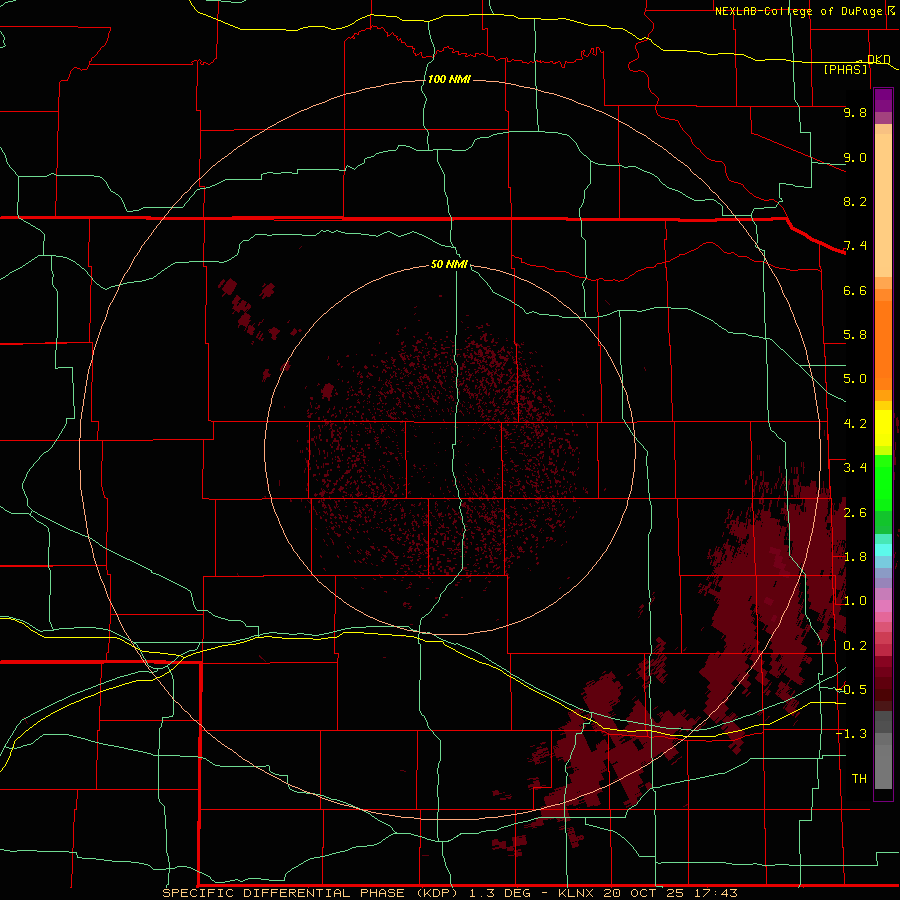Click the pink band near the 1.0 value
This screenshot has width=900, height=900.
pyautogui.click(x=883, y=606)
